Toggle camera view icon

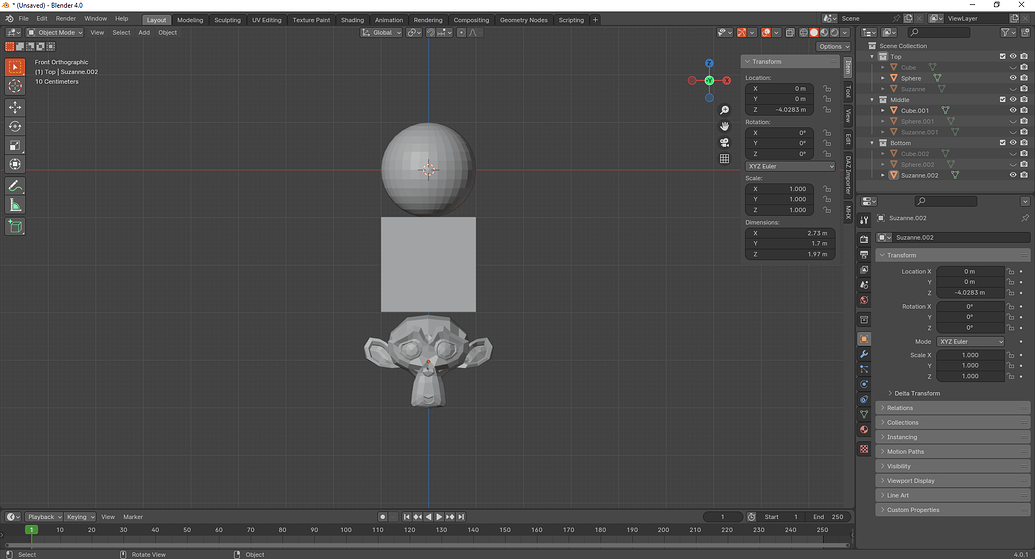tap(724, 143)
